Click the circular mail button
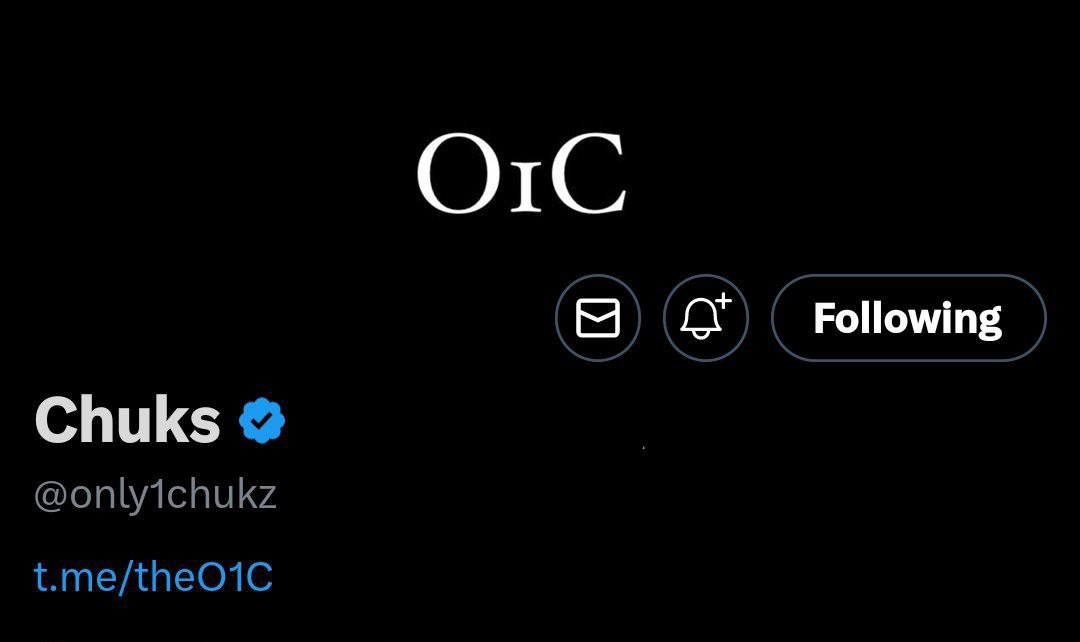The image size is (1080, 642). pos(598,318)
